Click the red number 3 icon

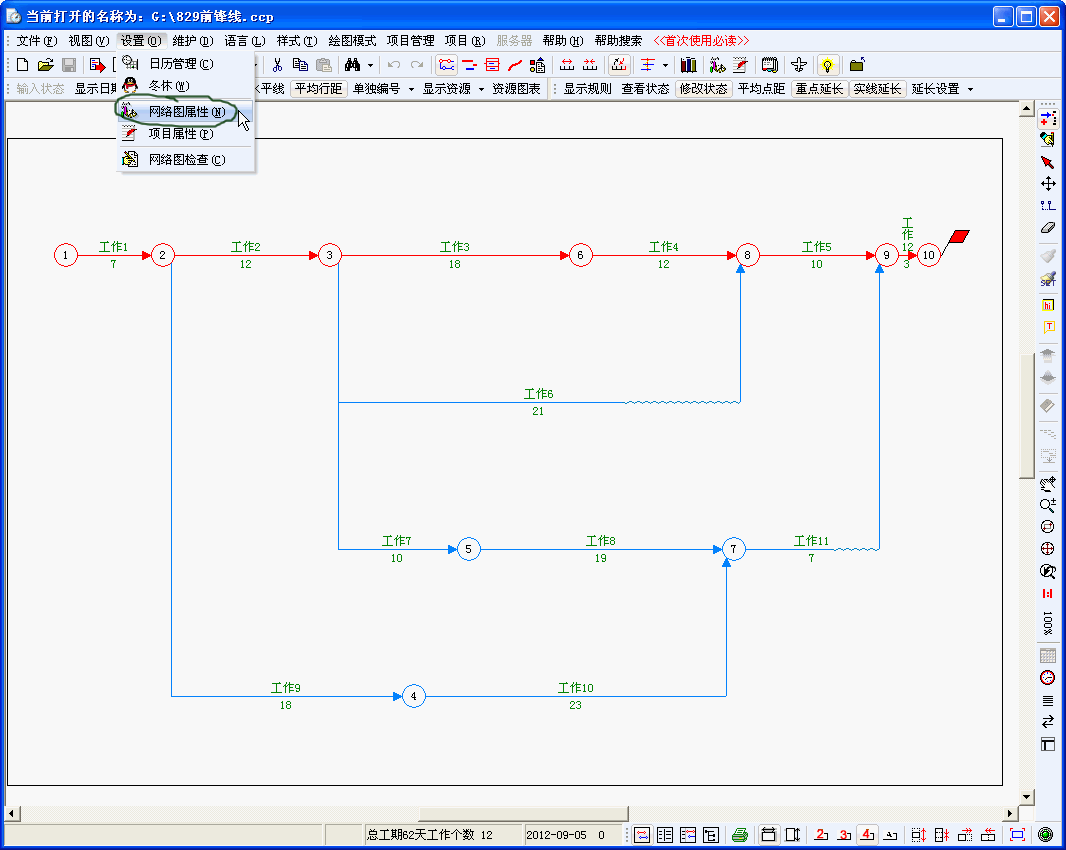[x=844, y=834]
